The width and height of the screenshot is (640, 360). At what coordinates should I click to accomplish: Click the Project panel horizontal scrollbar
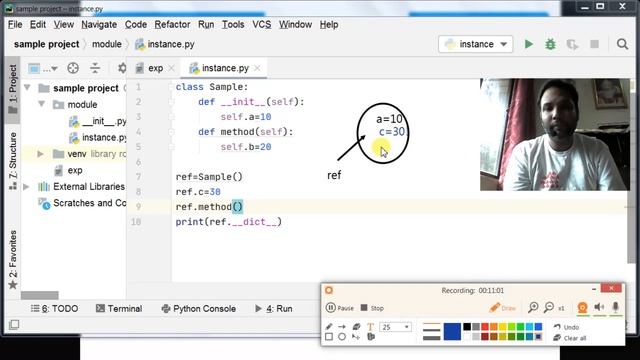pyautogui.click(x=40, y=295)
